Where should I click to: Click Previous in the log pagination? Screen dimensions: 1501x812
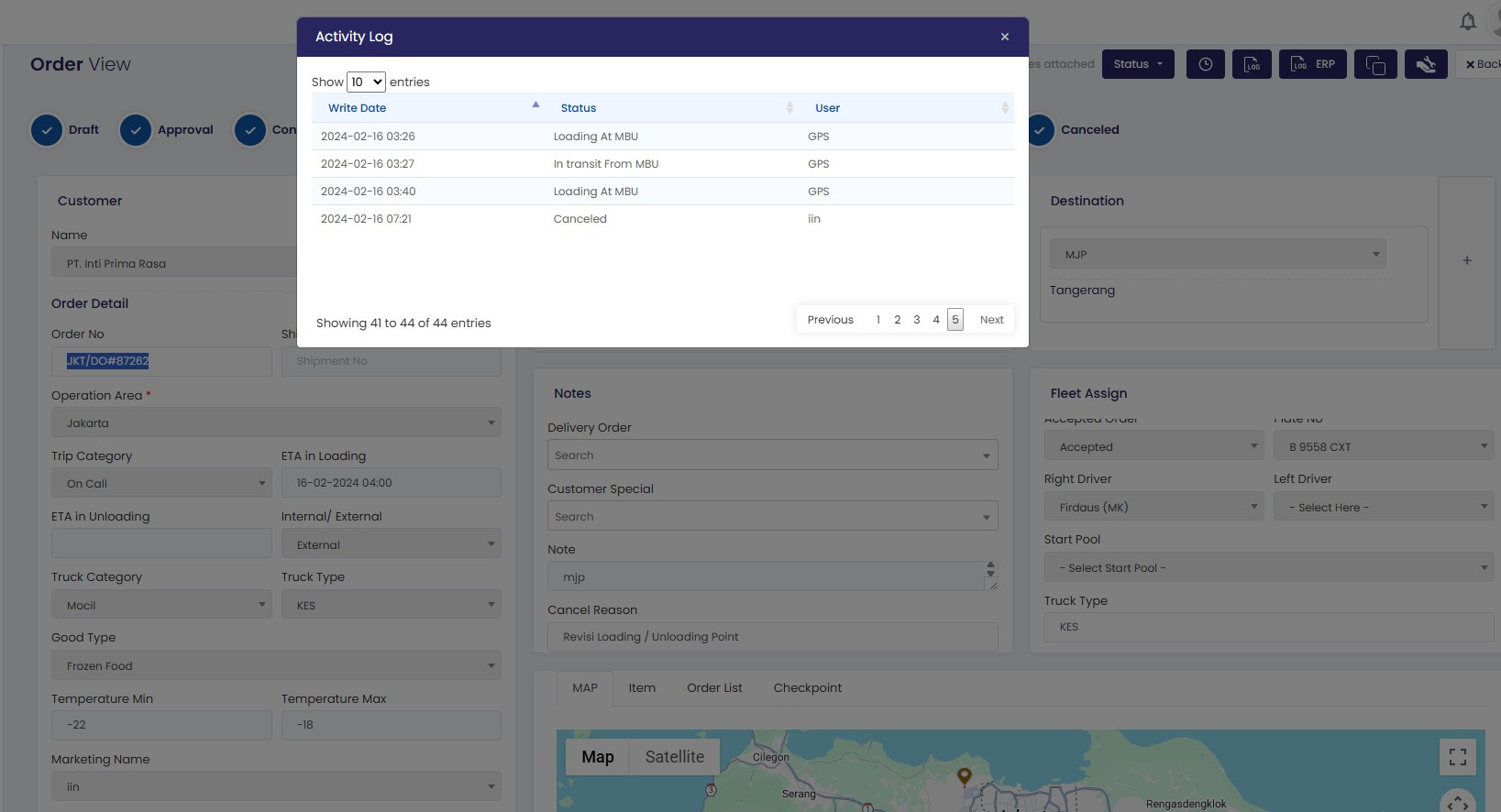[830, 320]
